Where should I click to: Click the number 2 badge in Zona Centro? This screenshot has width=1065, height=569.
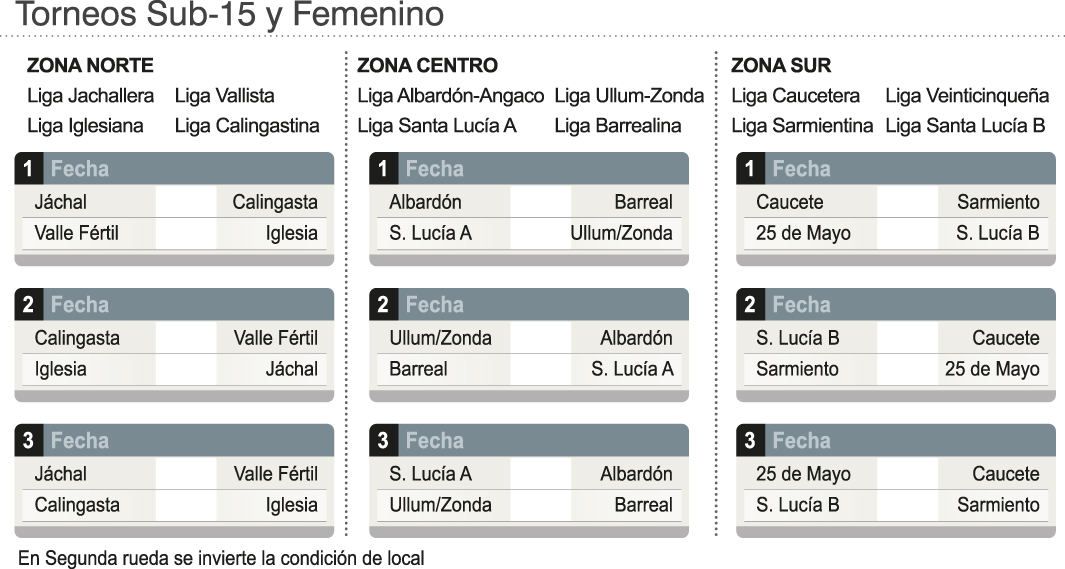tap(383, 305)
